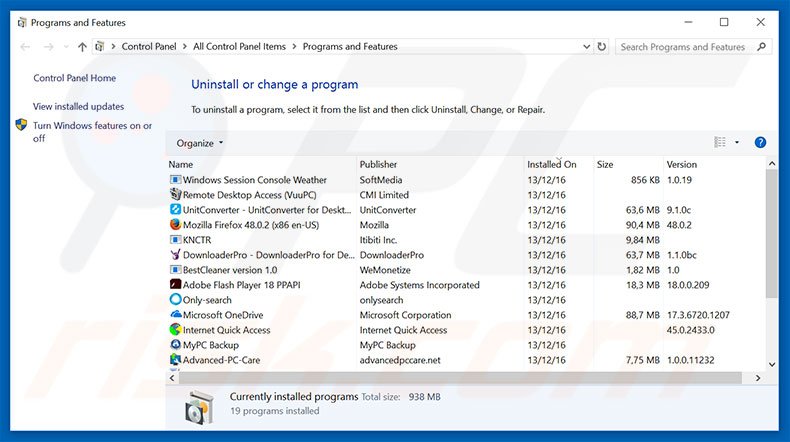Image resolution: width=790 pixels, height=442 pixels.
Task: Go up one level with up arrow
Action: click(x=82, y=47)
